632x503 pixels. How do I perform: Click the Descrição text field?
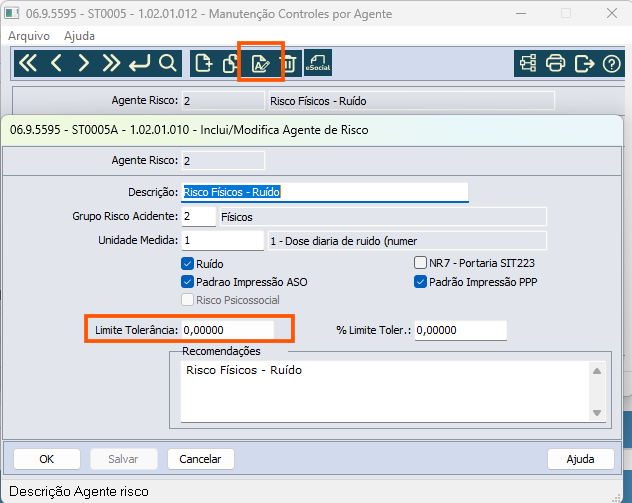tap(325, 192)
